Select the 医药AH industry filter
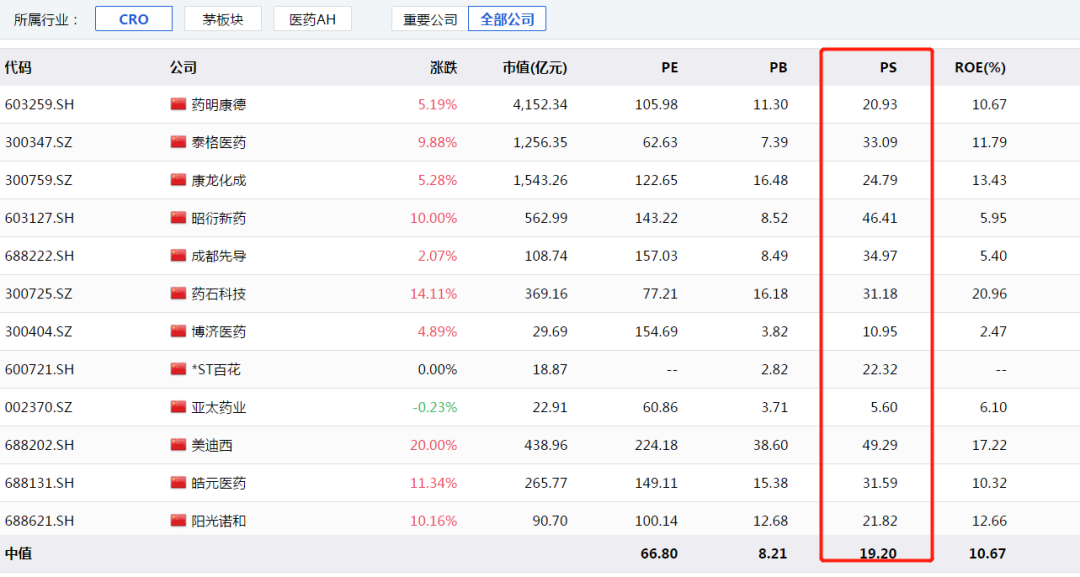This screenshot has height=577, width=1080. 312,19
